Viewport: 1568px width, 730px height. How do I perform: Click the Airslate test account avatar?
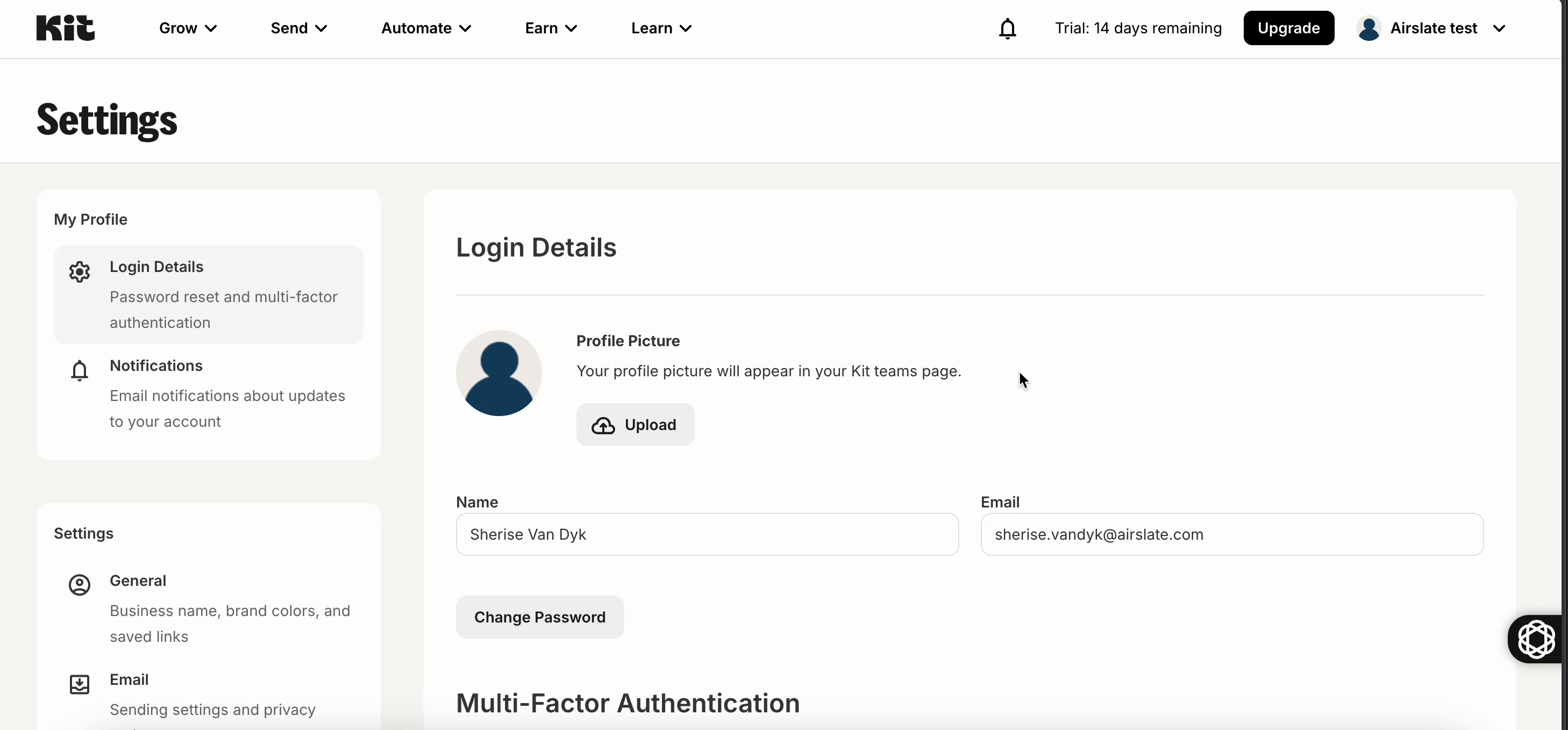1369,28
